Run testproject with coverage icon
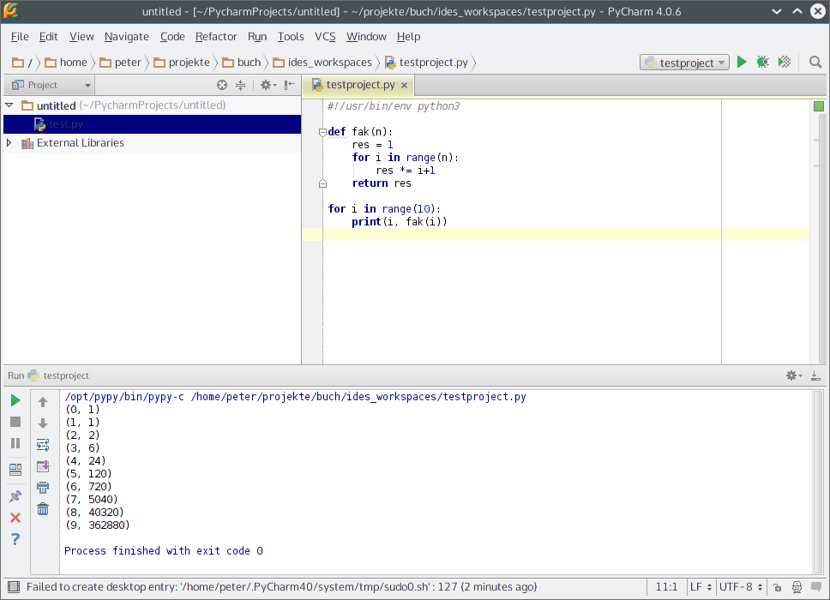 tap(785, 62)
